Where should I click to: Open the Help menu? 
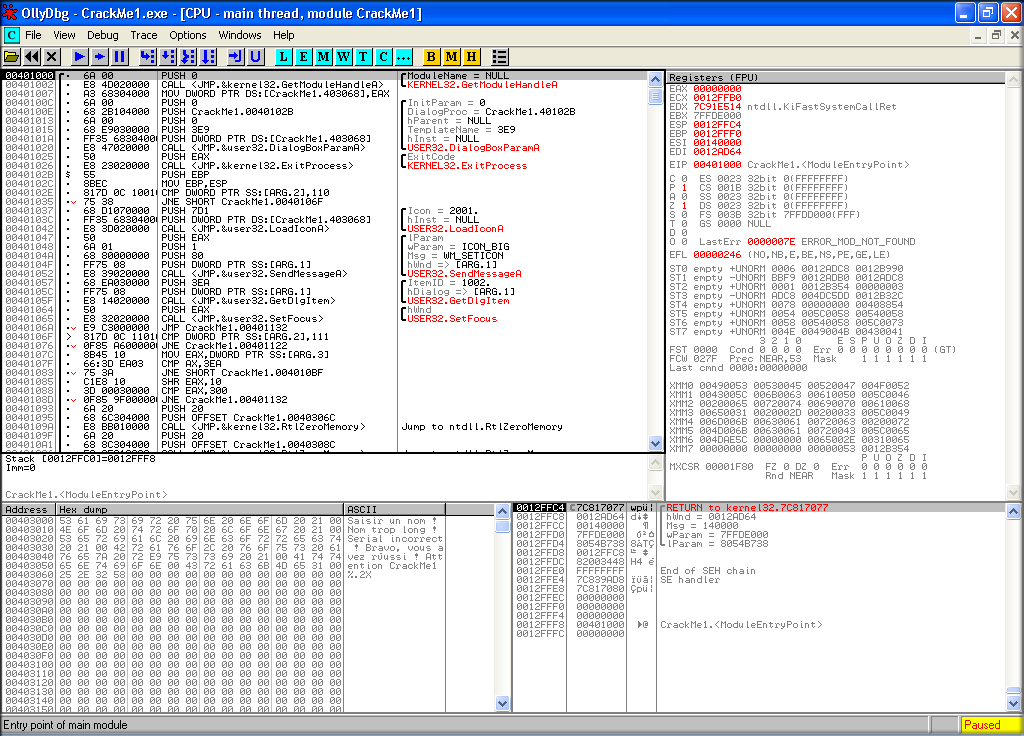click(283, 35)
